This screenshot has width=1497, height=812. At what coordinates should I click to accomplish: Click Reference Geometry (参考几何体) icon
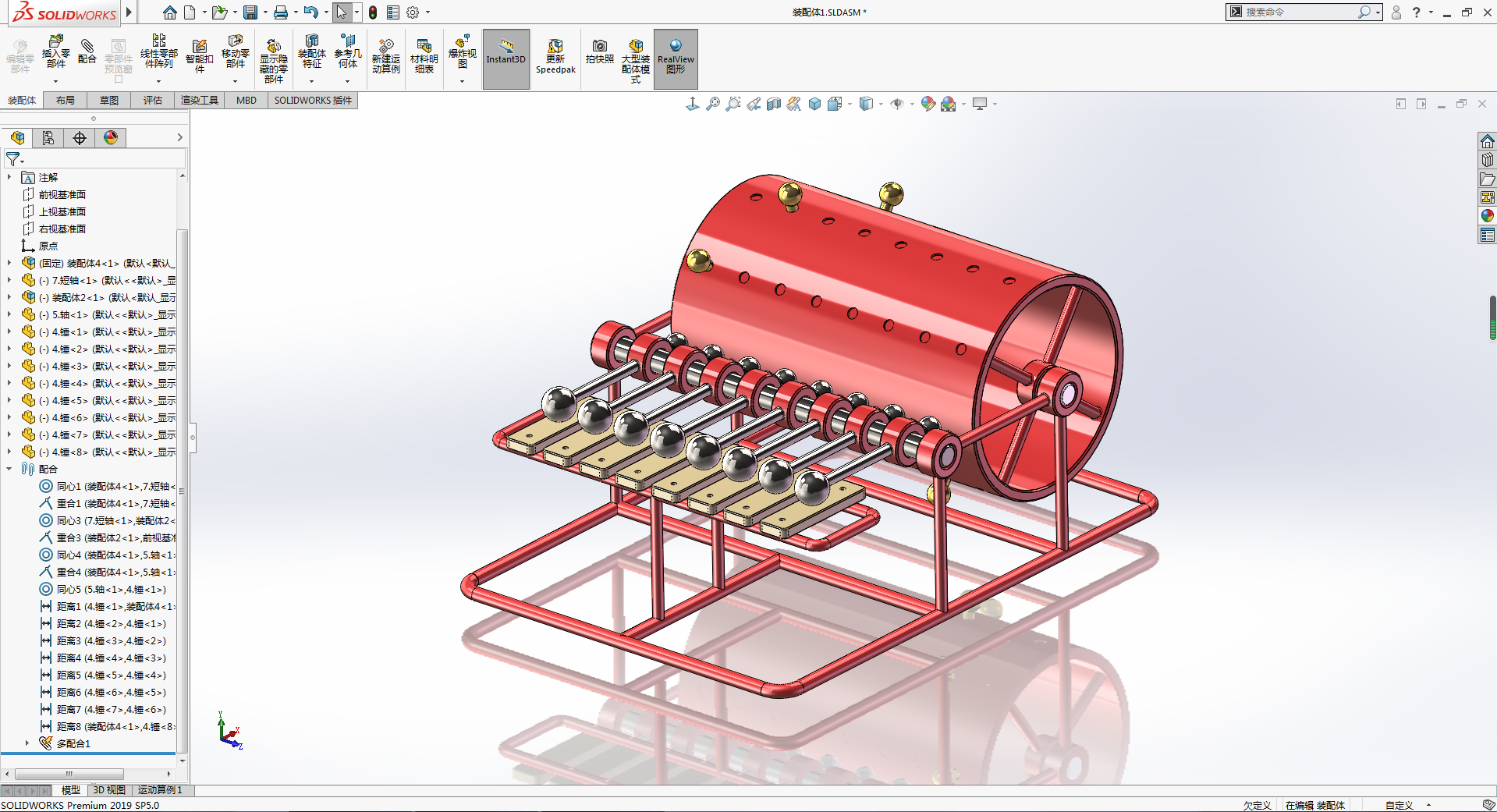coord(348,52)
